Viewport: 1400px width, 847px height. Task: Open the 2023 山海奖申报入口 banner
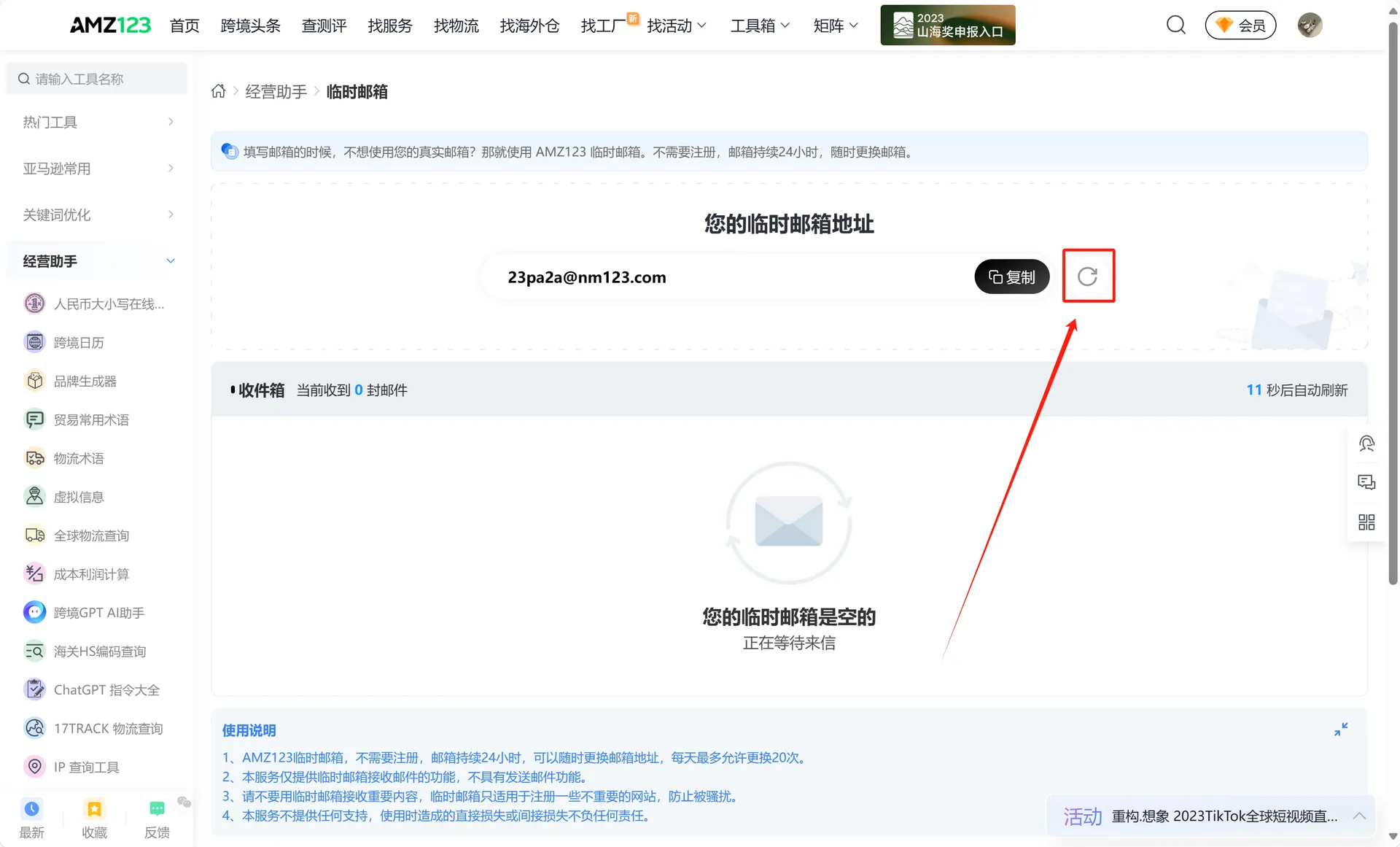pos(948,26)
